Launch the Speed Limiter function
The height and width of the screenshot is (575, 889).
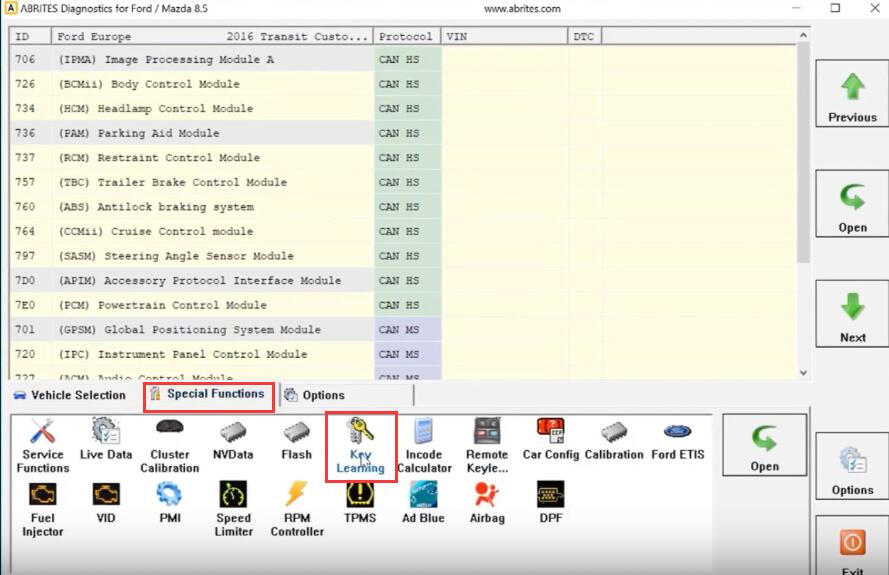(233, 509)
